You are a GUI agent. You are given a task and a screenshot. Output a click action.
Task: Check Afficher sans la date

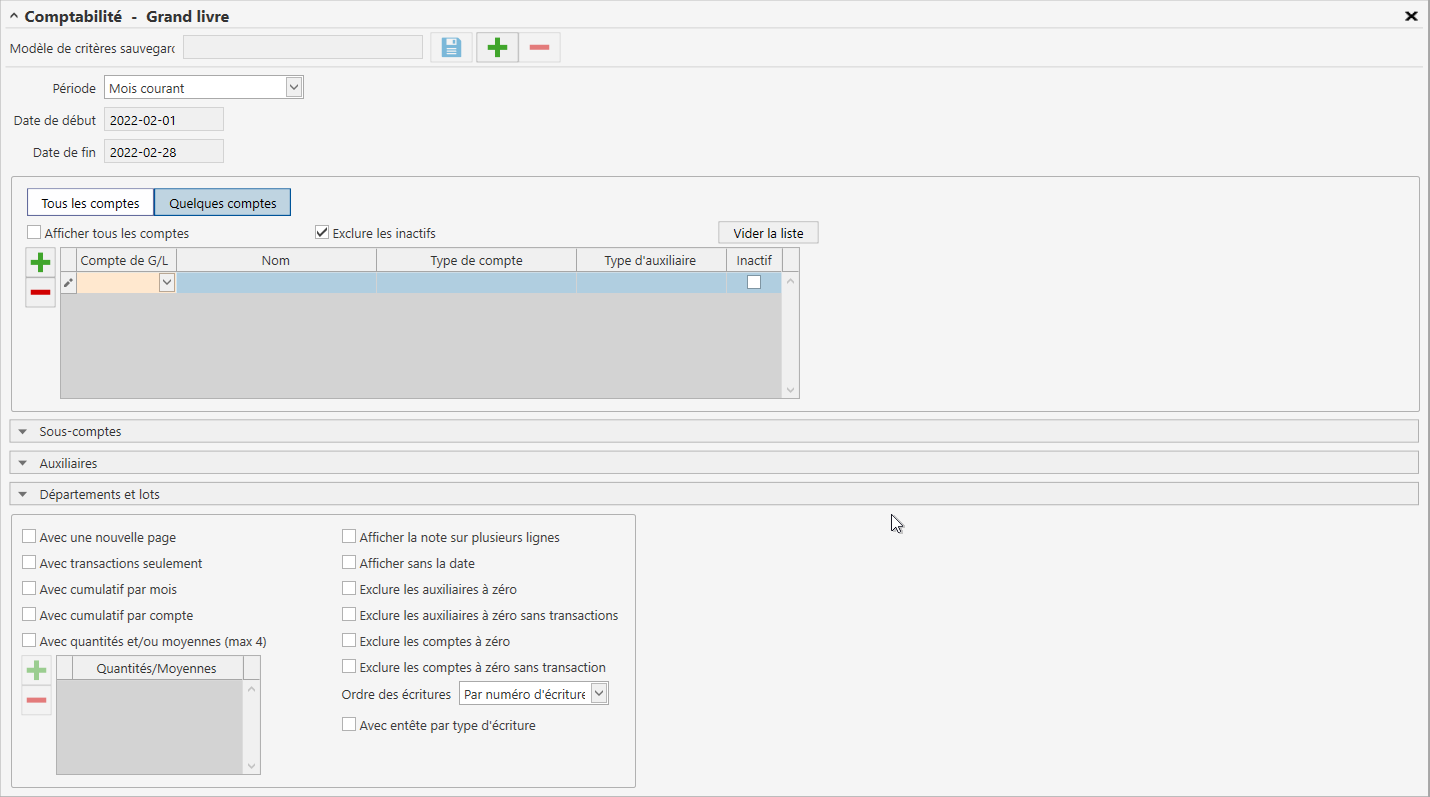pos(349,563)
